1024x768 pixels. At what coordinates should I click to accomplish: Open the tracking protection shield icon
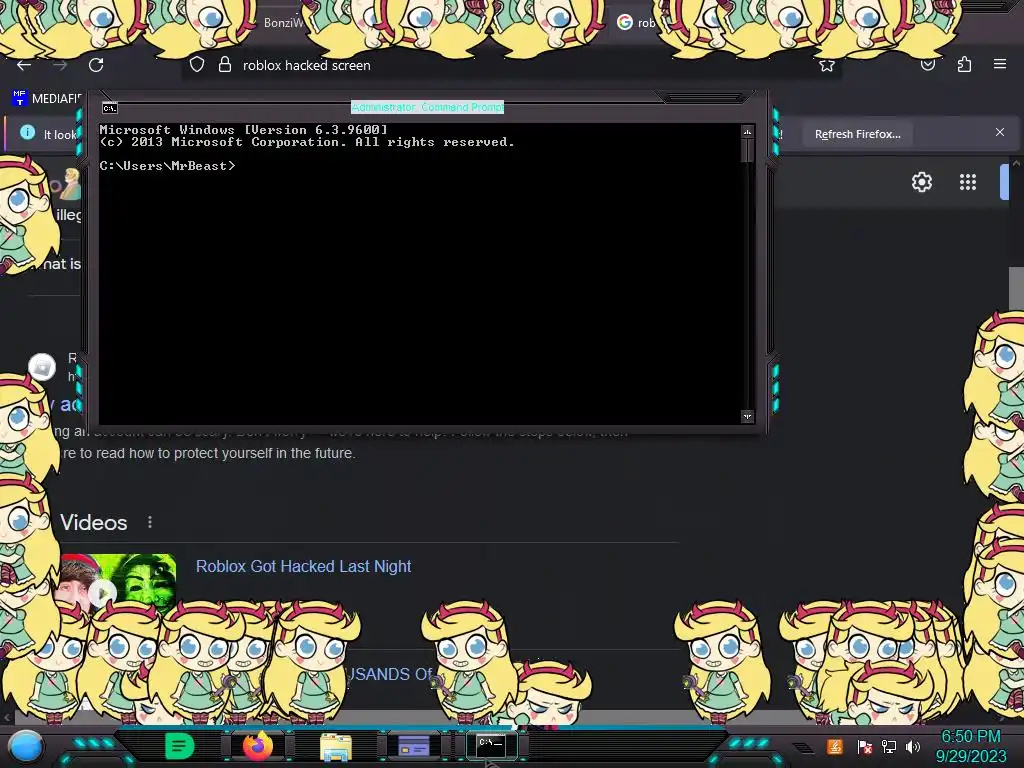pyautogui.click(x=197, y=65)
